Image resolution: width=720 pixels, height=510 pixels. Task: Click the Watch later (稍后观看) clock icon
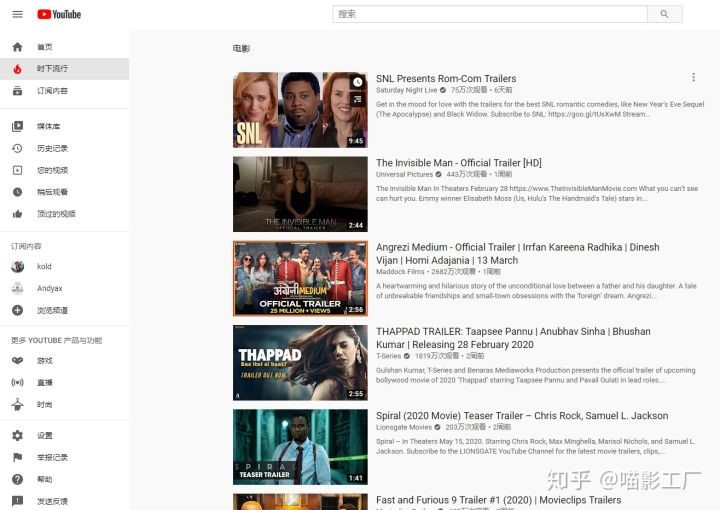pos(17,192)
